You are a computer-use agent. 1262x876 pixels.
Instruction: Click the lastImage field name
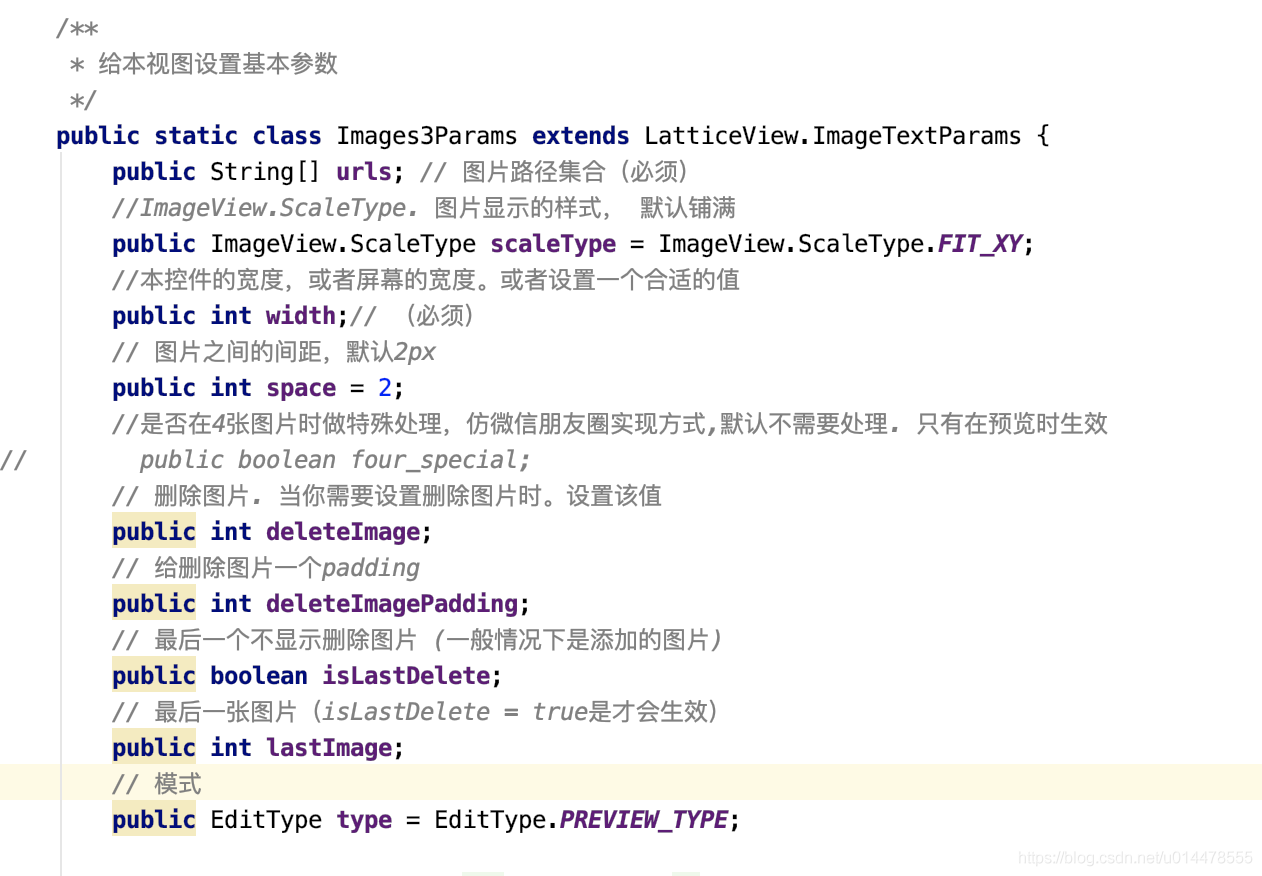329,748
